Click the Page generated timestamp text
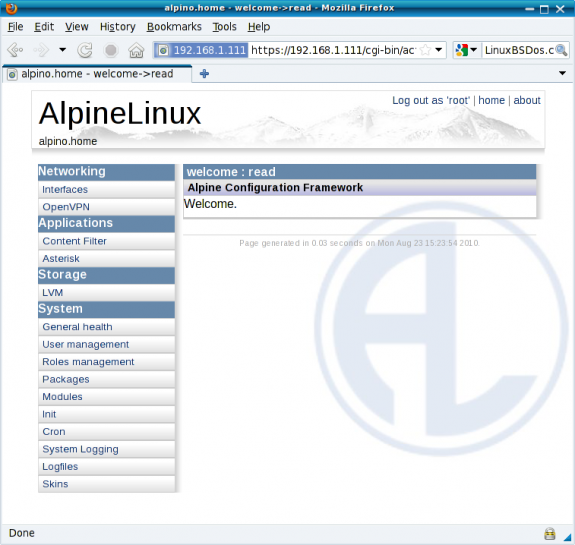This screenshot has height=545, width=575. click(359, 243)
